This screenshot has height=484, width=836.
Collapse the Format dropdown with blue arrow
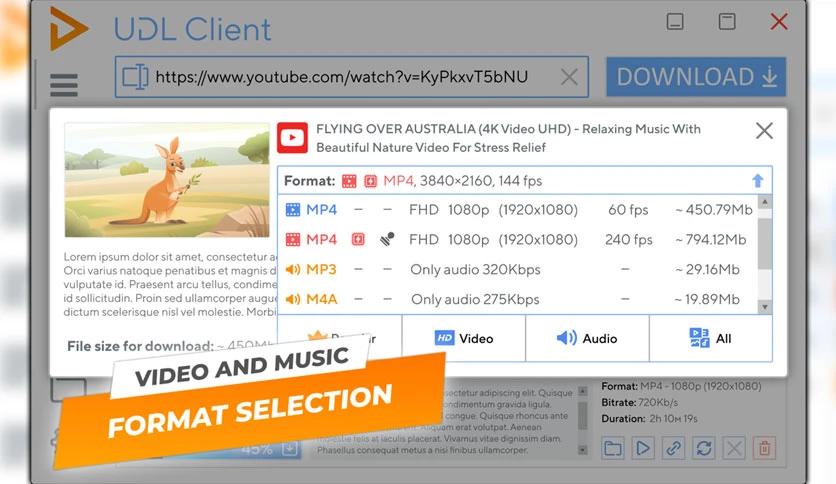coord(758,181)
